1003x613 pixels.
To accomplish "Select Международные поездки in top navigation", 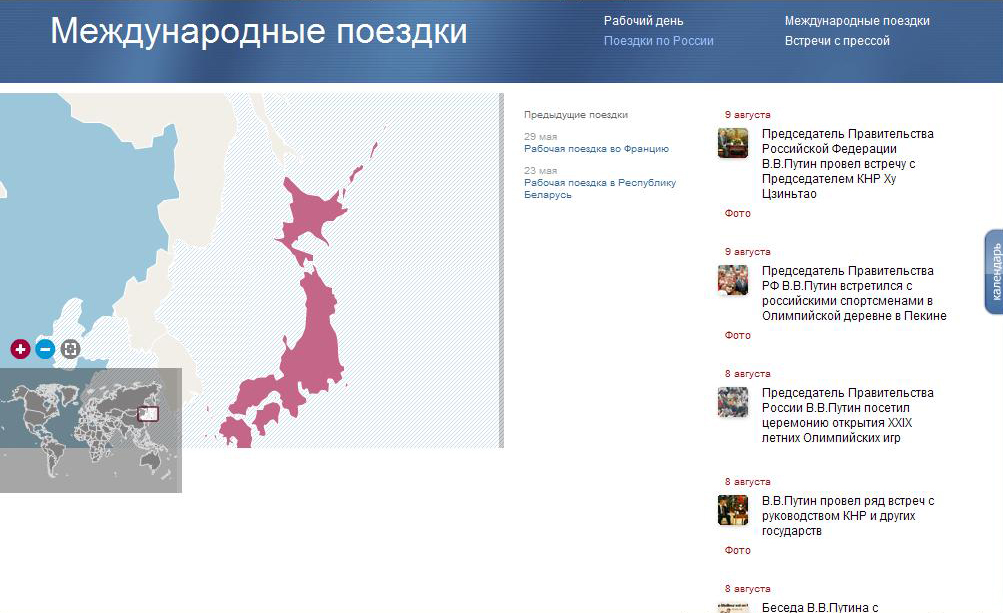I will pyautogui.click(x=856, y=21).
